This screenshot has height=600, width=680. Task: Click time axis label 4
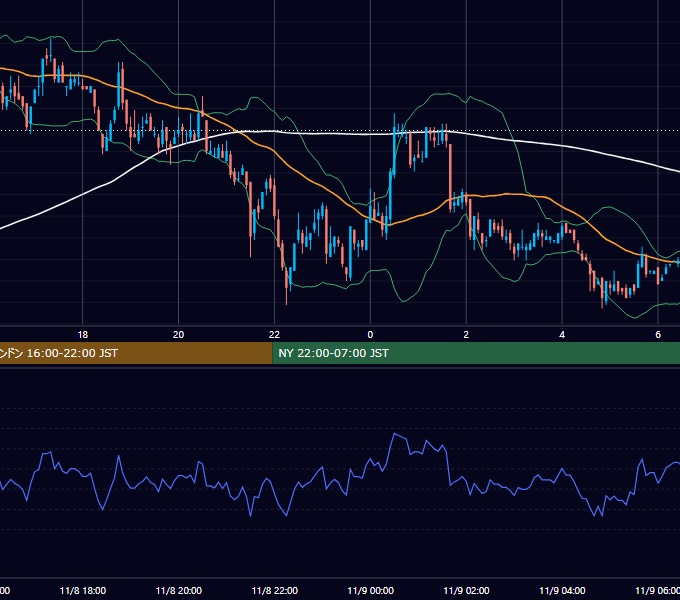click(x=562, y=335)
